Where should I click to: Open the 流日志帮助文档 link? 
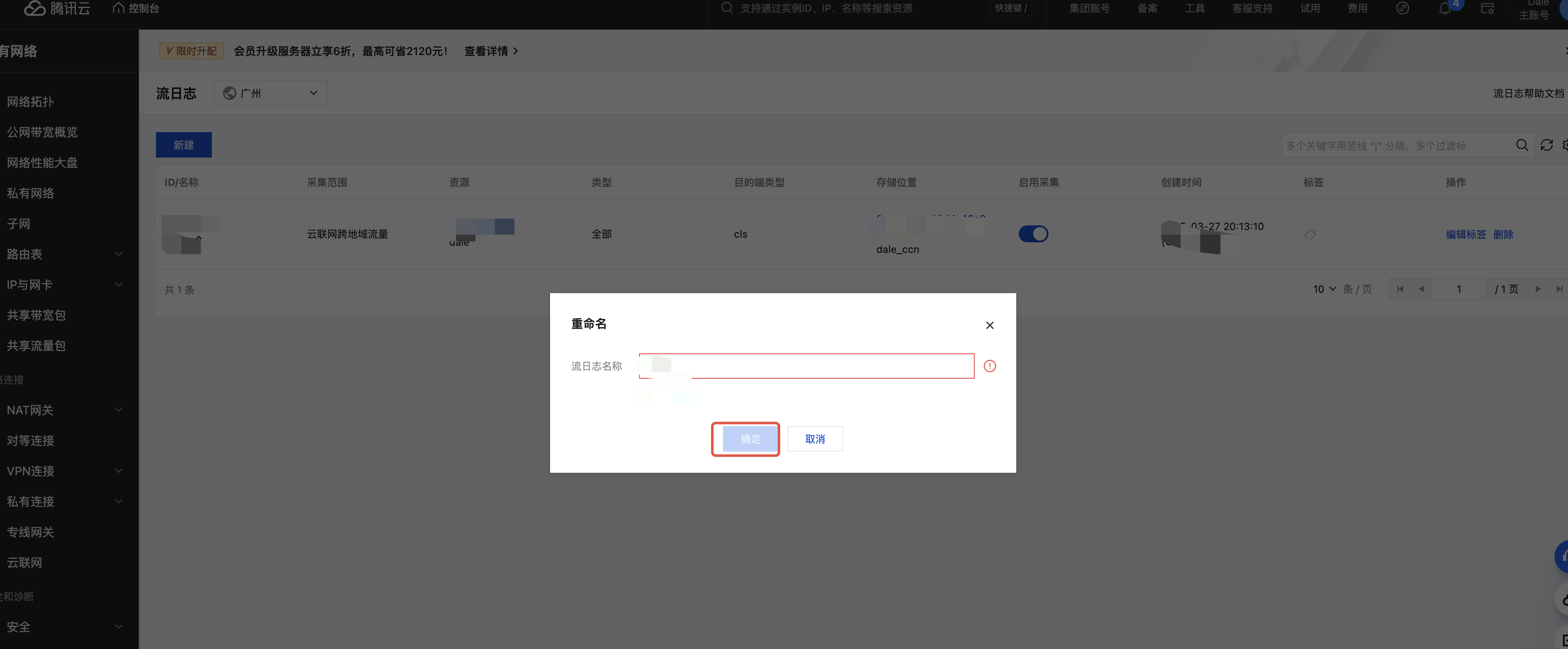tap(1528, 93)
